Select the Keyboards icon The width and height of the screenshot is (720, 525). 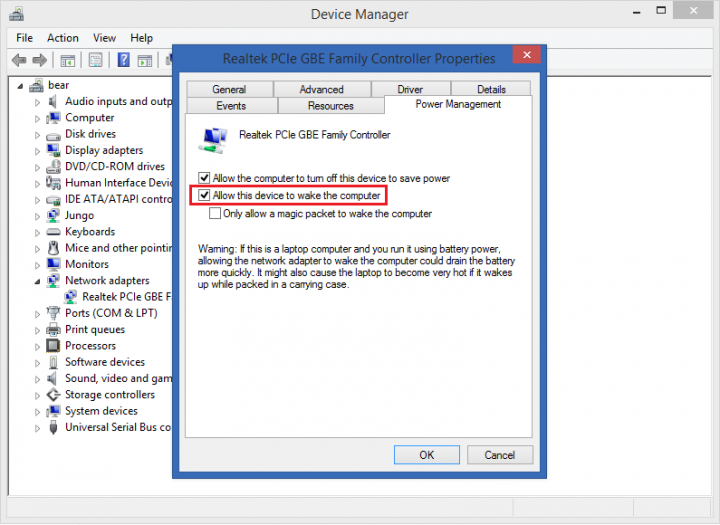(x=53, y=232)
